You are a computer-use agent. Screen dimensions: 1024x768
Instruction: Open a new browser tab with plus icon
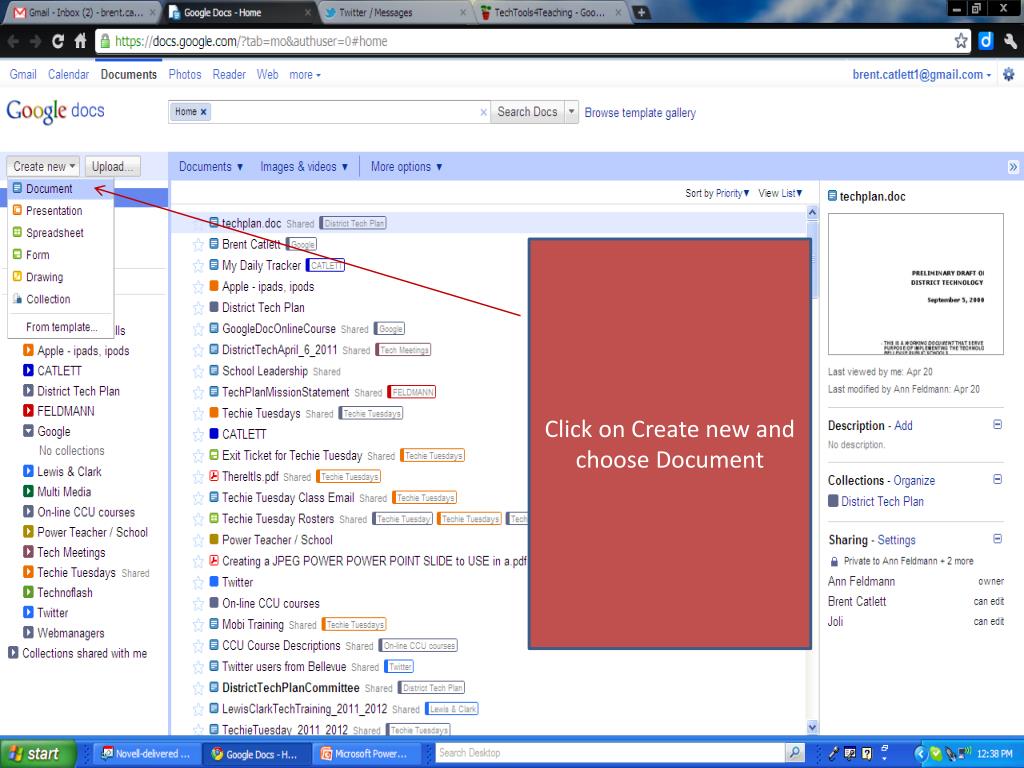(641, 12)
